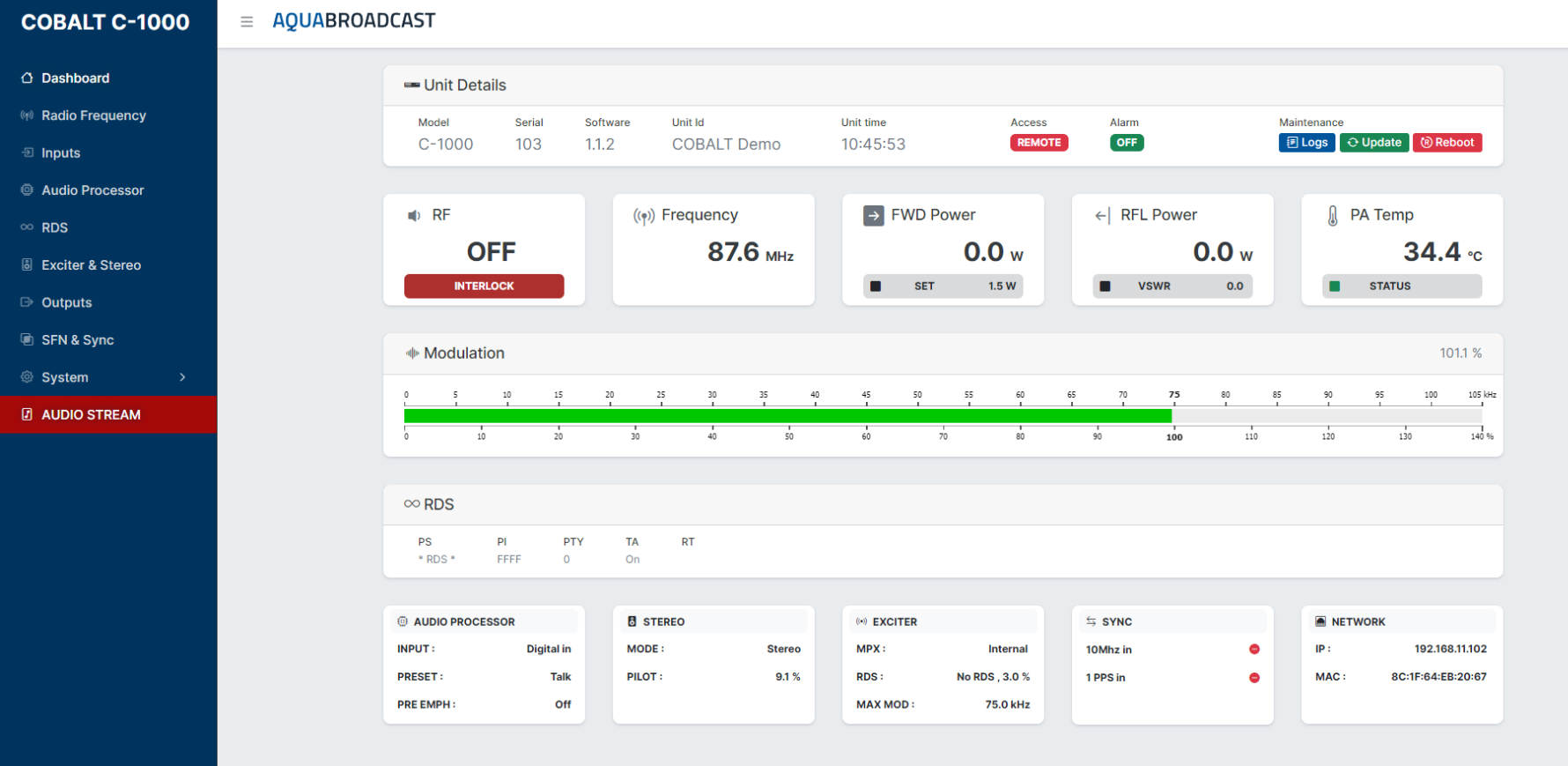Click the green modulation level bar
Viewport: 1568px width, 766px height.
click(788, 416)
